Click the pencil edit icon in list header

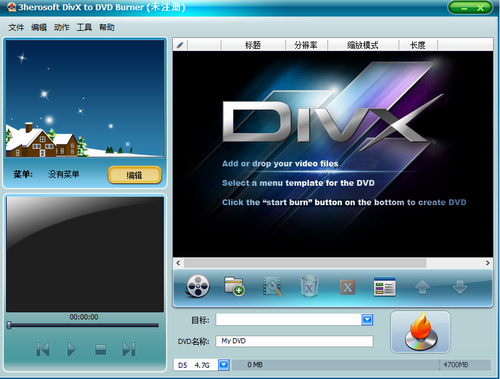[x=180, y=45]
